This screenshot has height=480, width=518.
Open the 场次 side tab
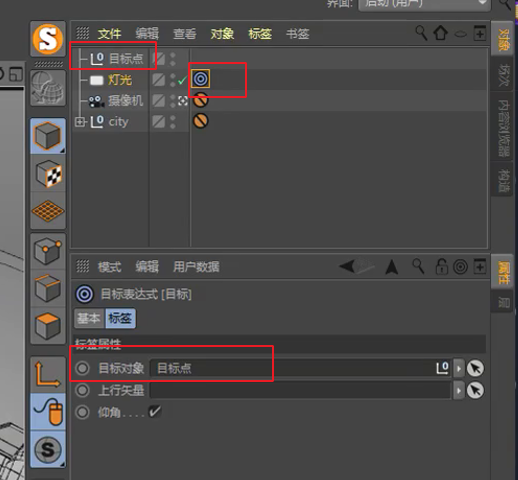click(503, 76)
